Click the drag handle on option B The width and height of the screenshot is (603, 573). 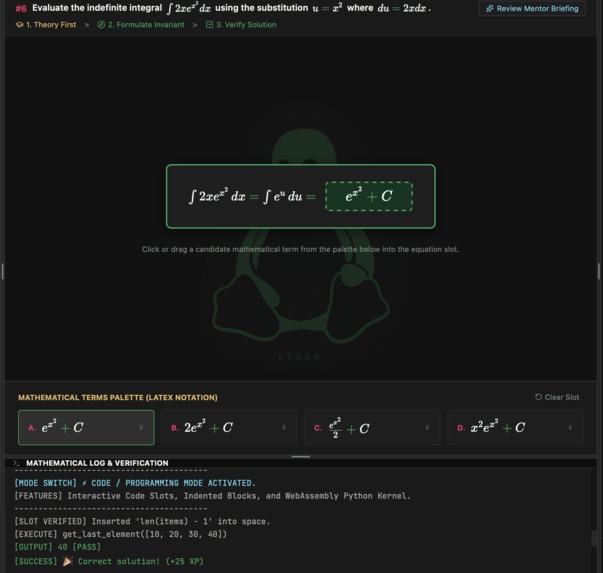(x=284, y=428)
